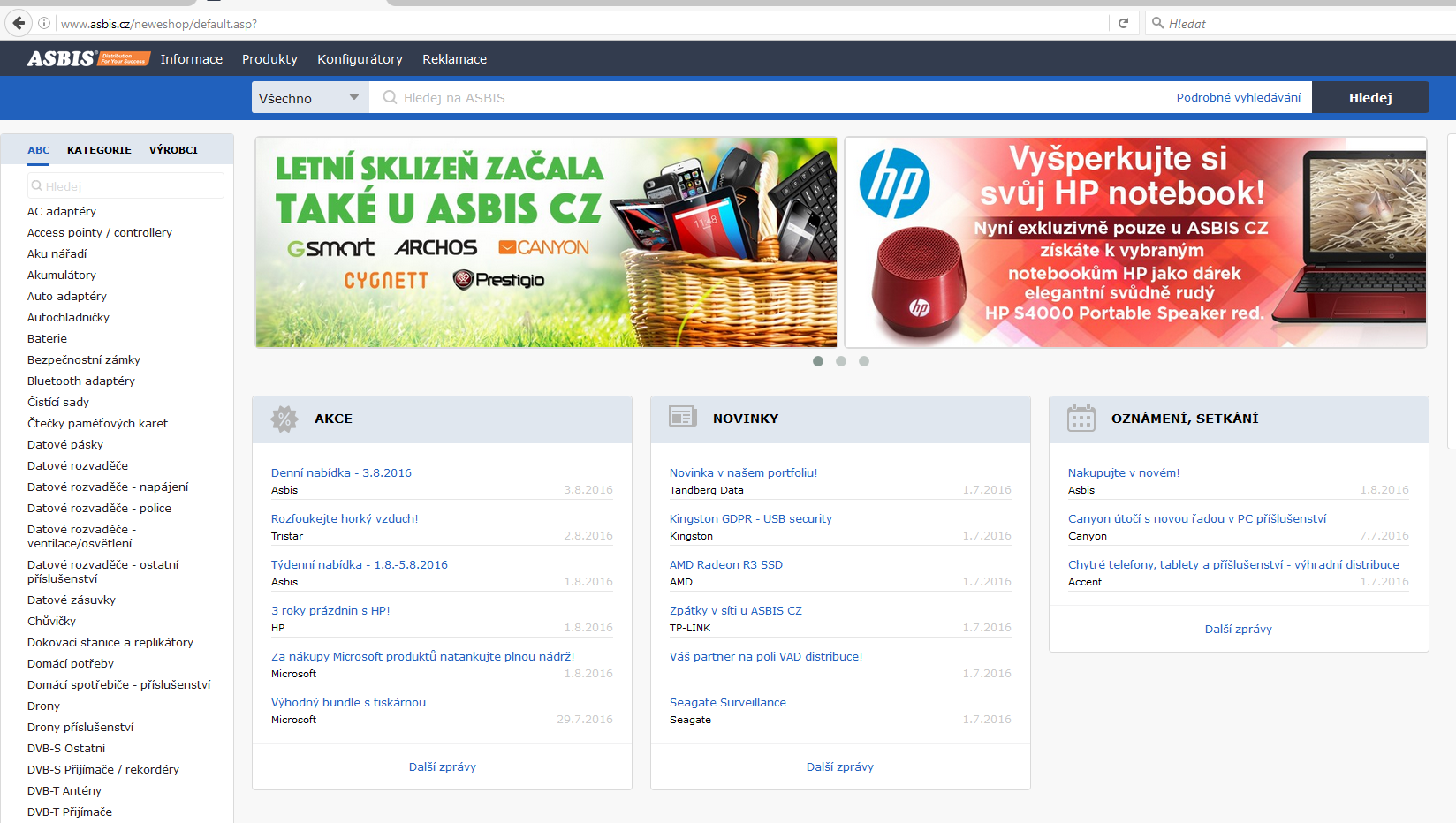Select the third carousel dot indicator
This screenshot has width=1456, height=823.
point(864,361)
